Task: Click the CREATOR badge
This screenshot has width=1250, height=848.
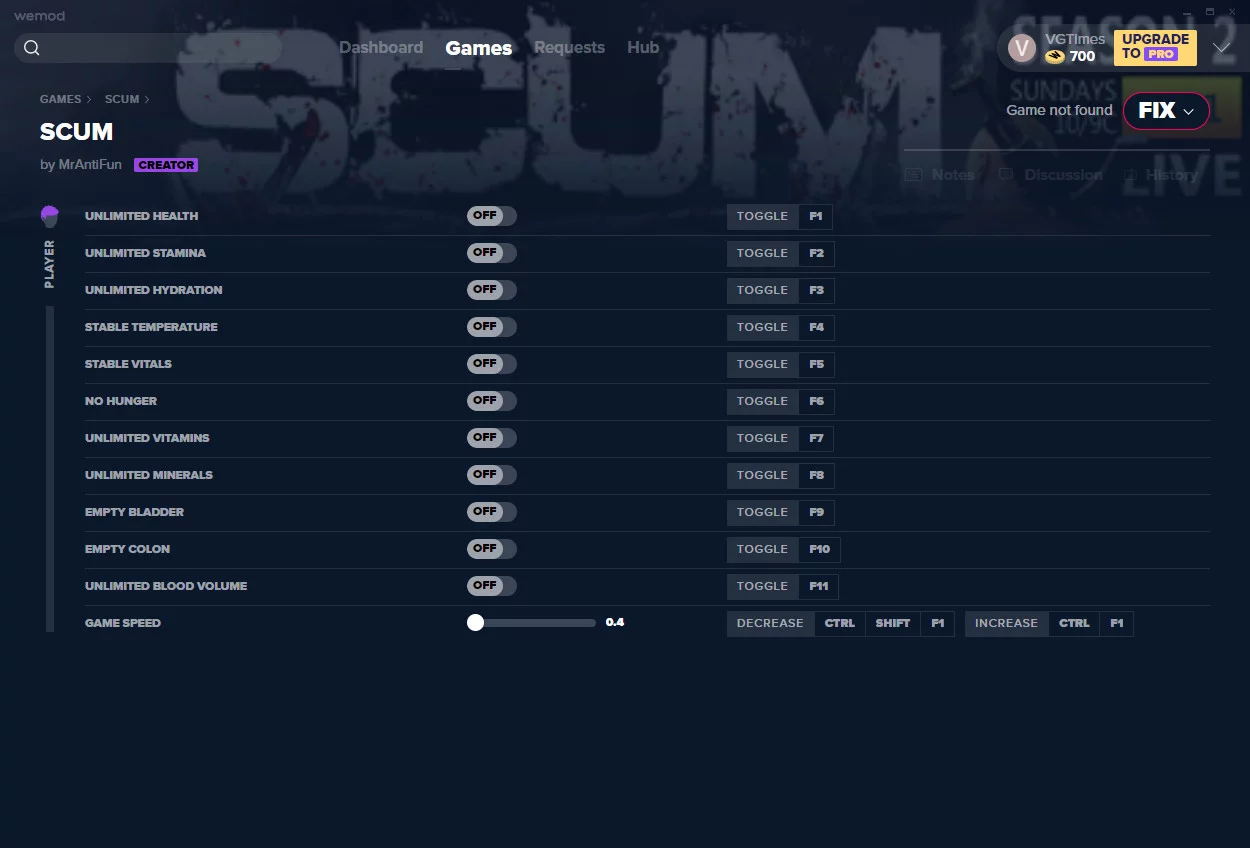Action: (x=166, y=165)
